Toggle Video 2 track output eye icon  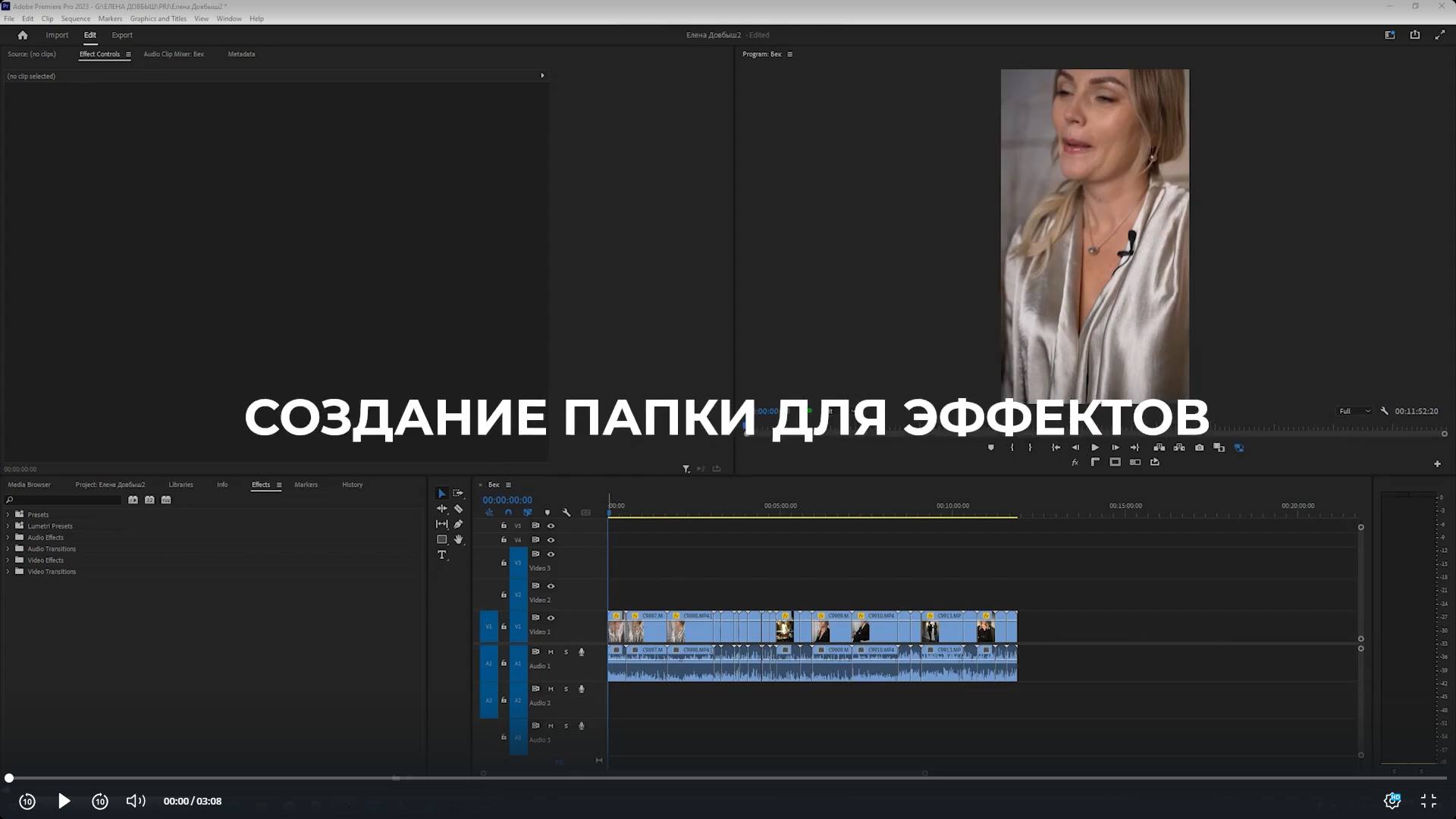[x=551, y=585]
